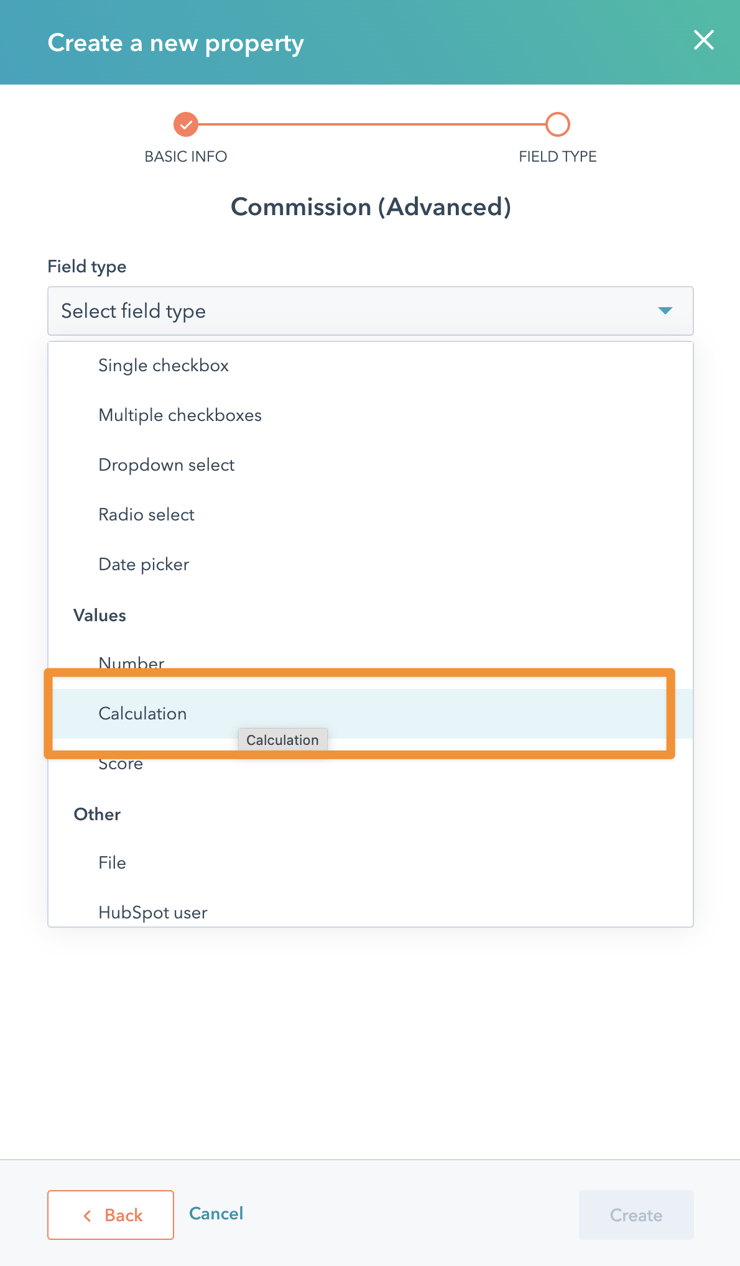
Task: Cancel property creation
Action: (x=216, y=1214)
